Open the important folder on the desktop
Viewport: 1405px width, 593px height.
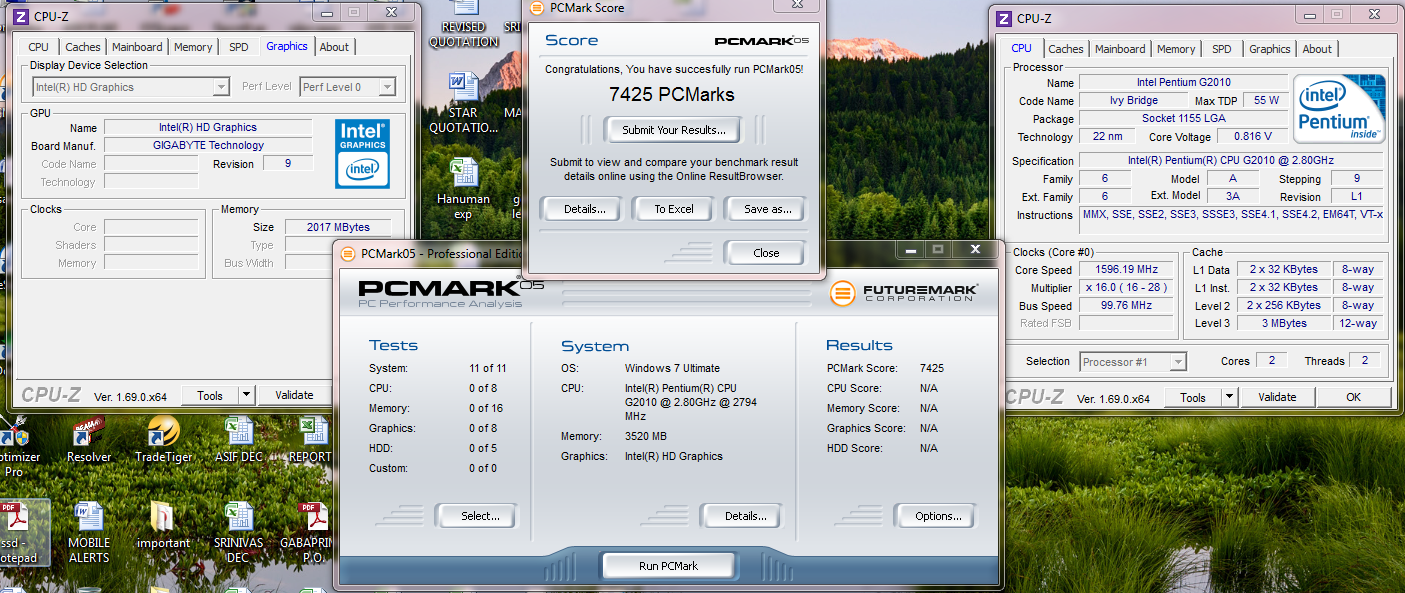(163, 525)
